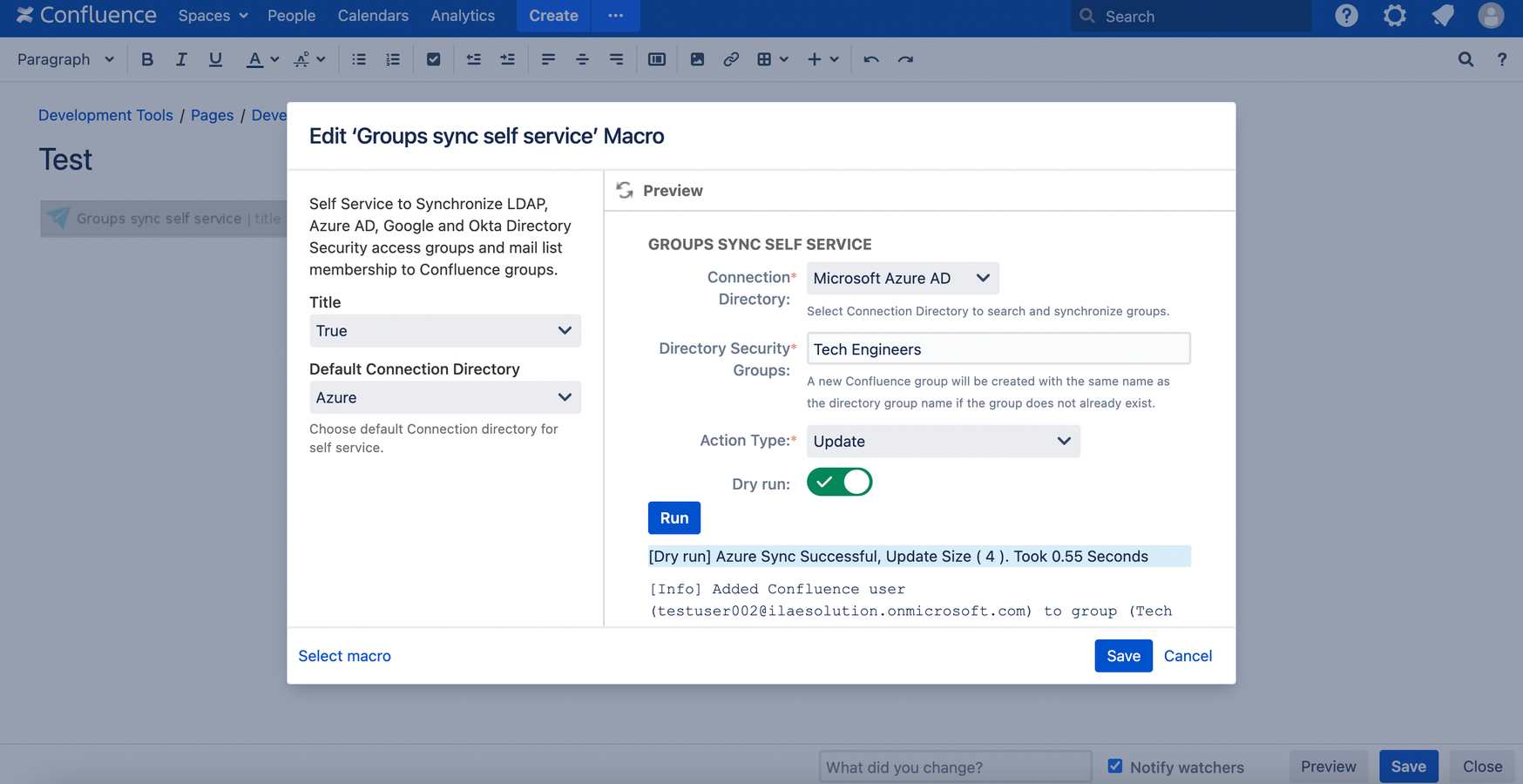Image resolution: width=1523 pixels, height=784 pixels.
Task: Click Select macro link
Action: point(344,656)
